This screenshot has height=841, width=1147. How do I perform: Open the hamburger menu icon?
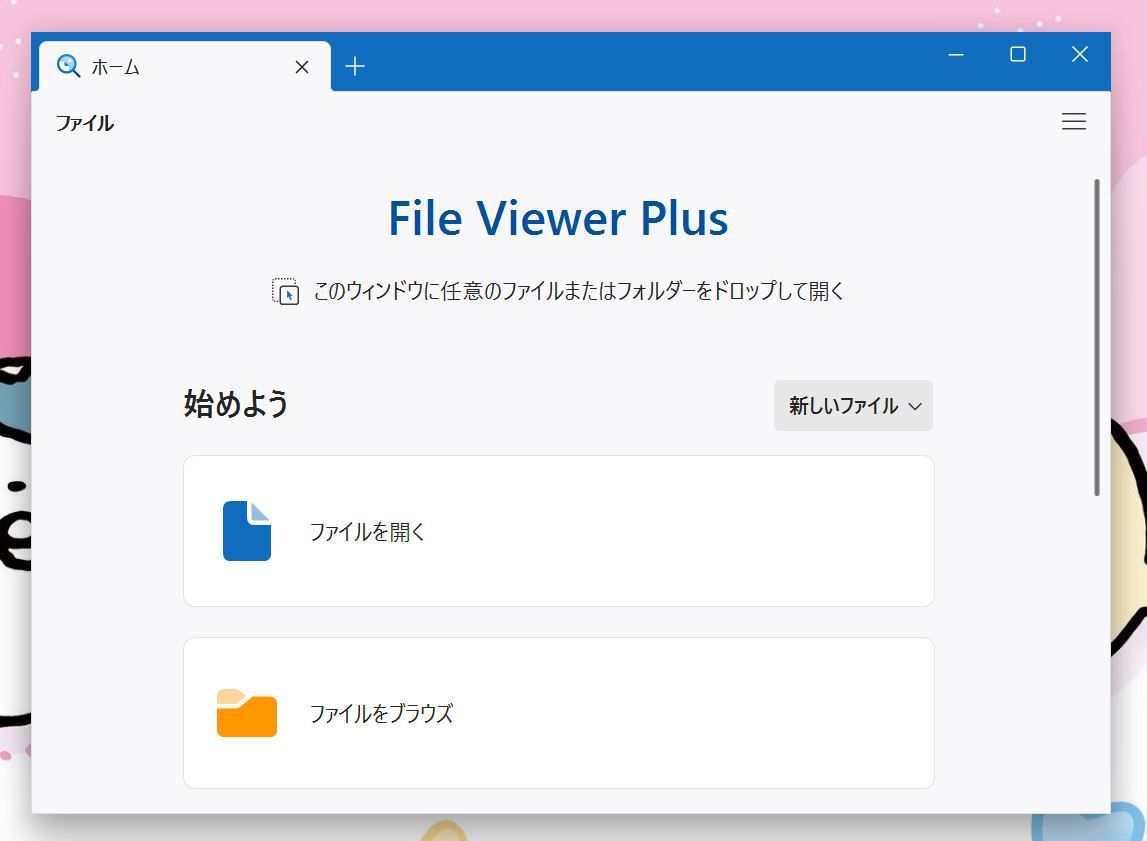(1073, 121)
